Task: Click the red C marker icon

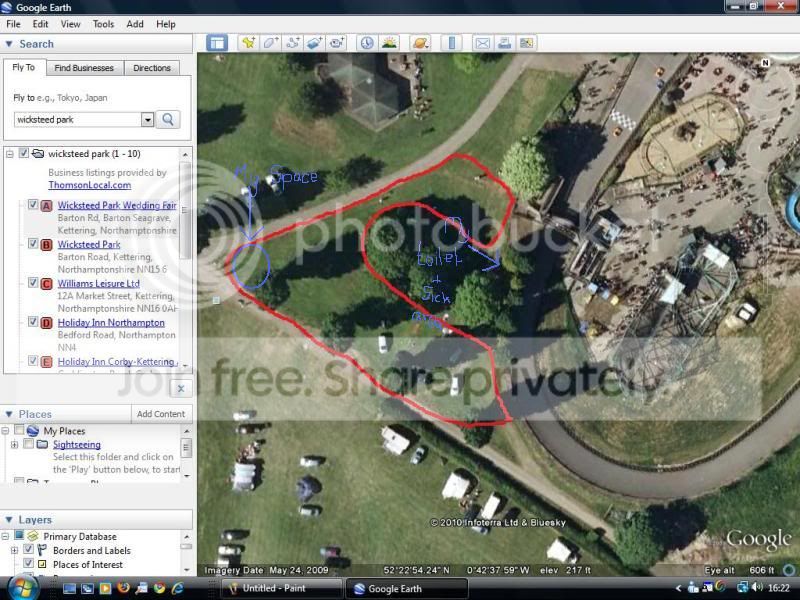Action: 46,284
